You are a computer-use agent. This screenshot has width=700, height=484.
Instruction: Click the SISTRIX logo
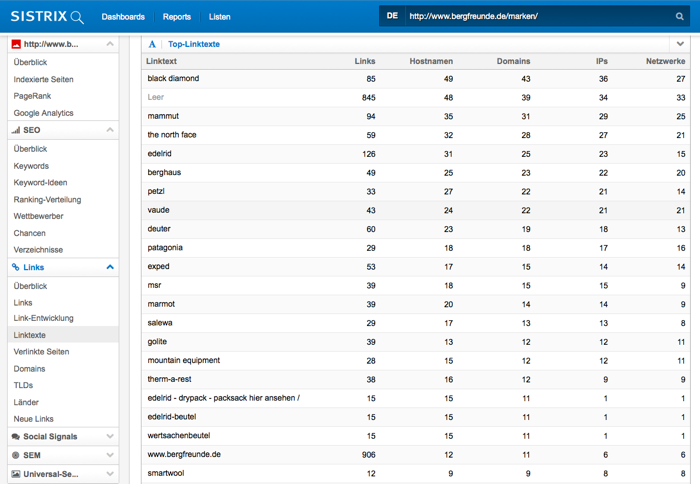(x=47, y=16)
